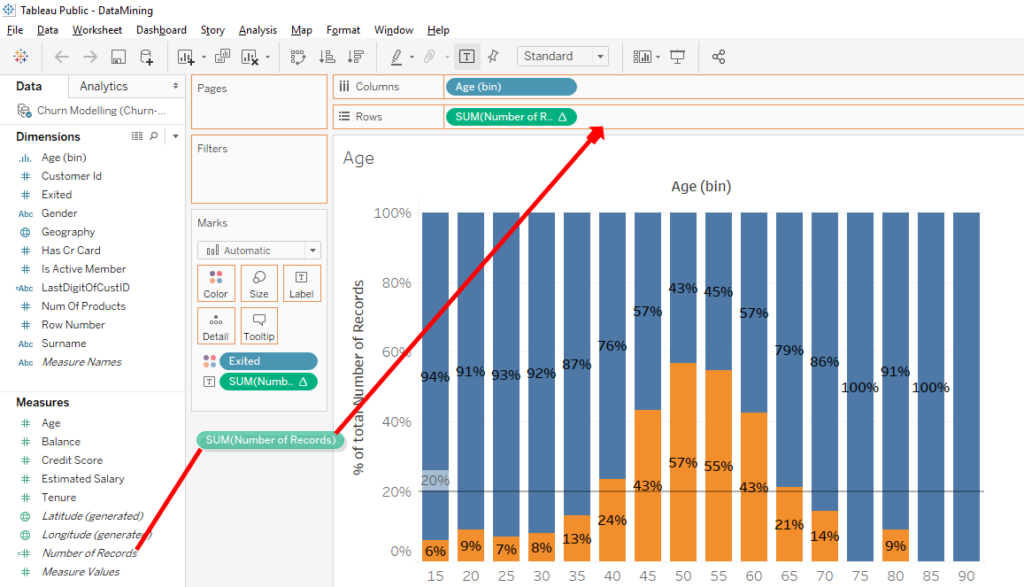The height and width of the screenshot is (587, 1024).
Task: Open the Show/Hide Cards dropdown arrow
Action: click(658, 57)
